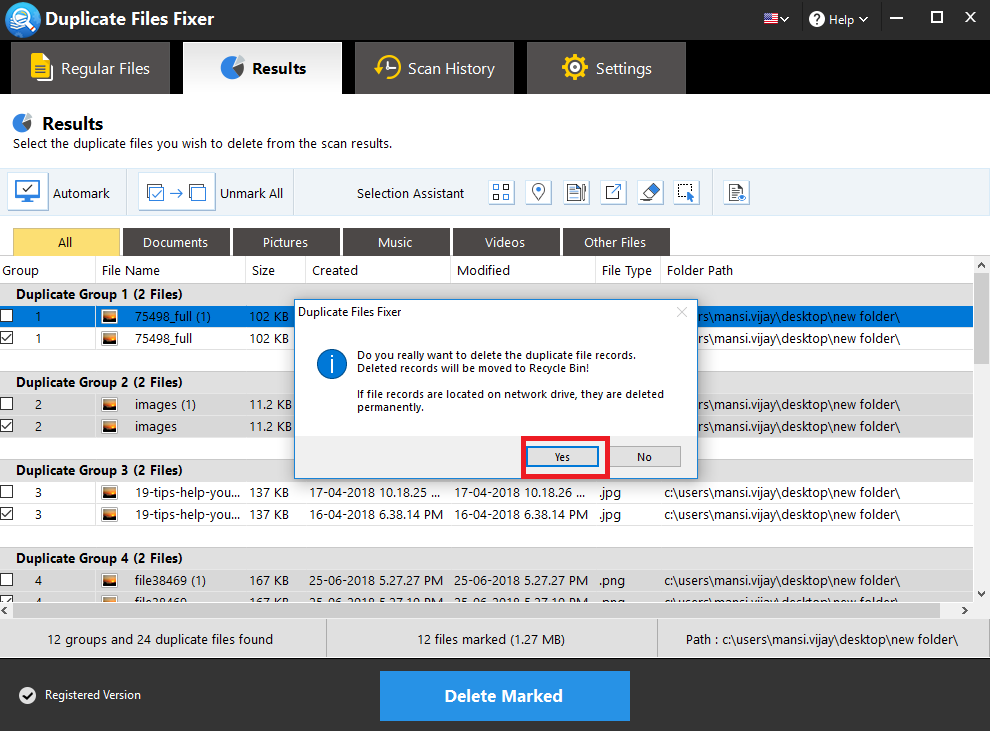Close the confirmation dialog with X
This screenshot has height=731, width=990.
pyautogui.click(x=682, y=312)
